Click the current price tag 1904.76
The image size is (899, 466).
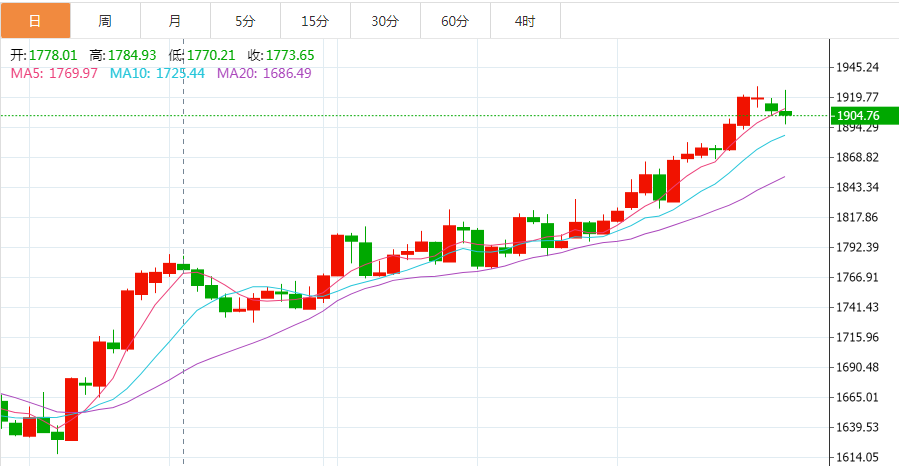point(860,116)
